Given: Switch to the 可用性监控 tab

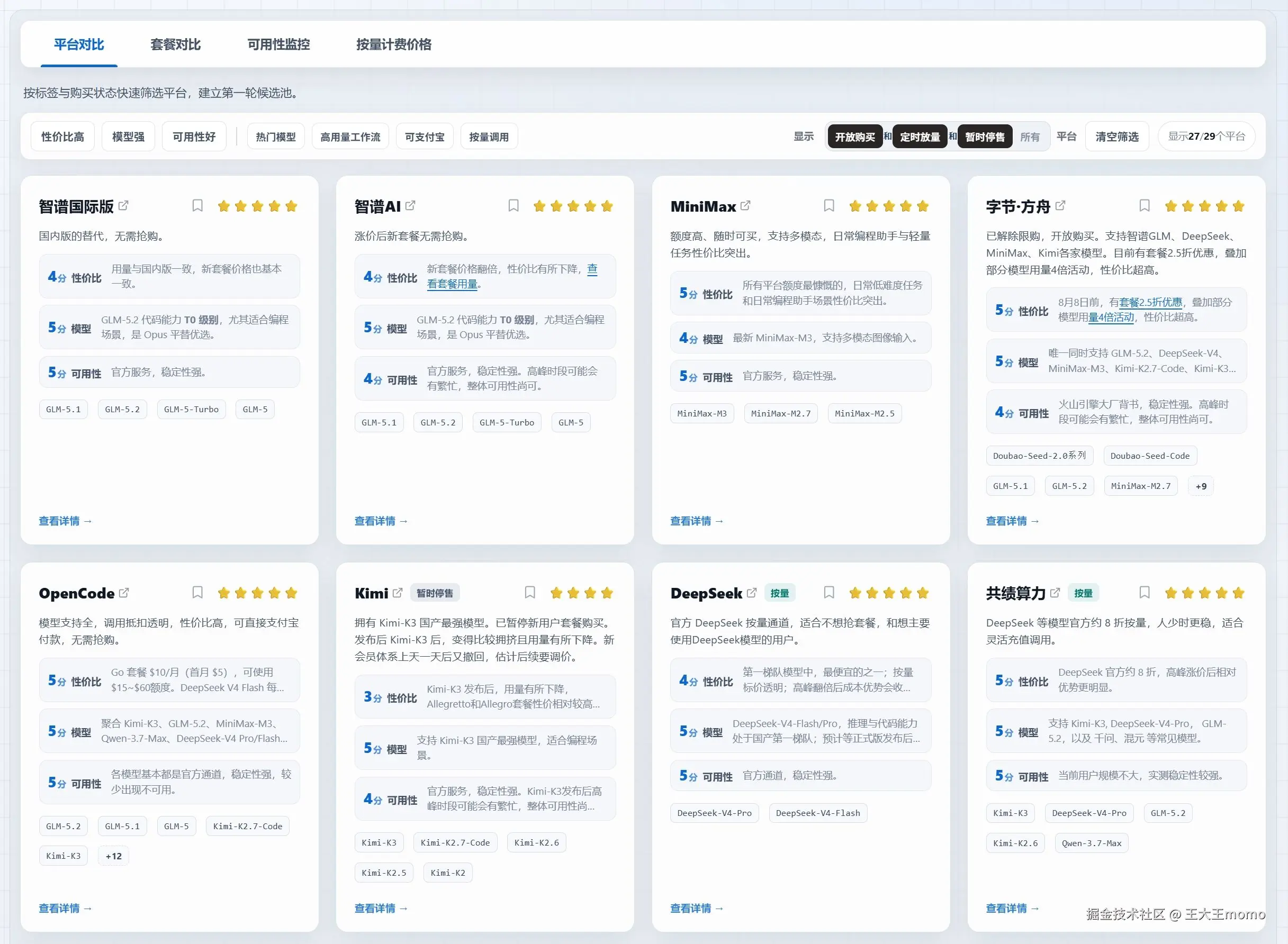Looking at the screenshot, I should tap(278, 44).
